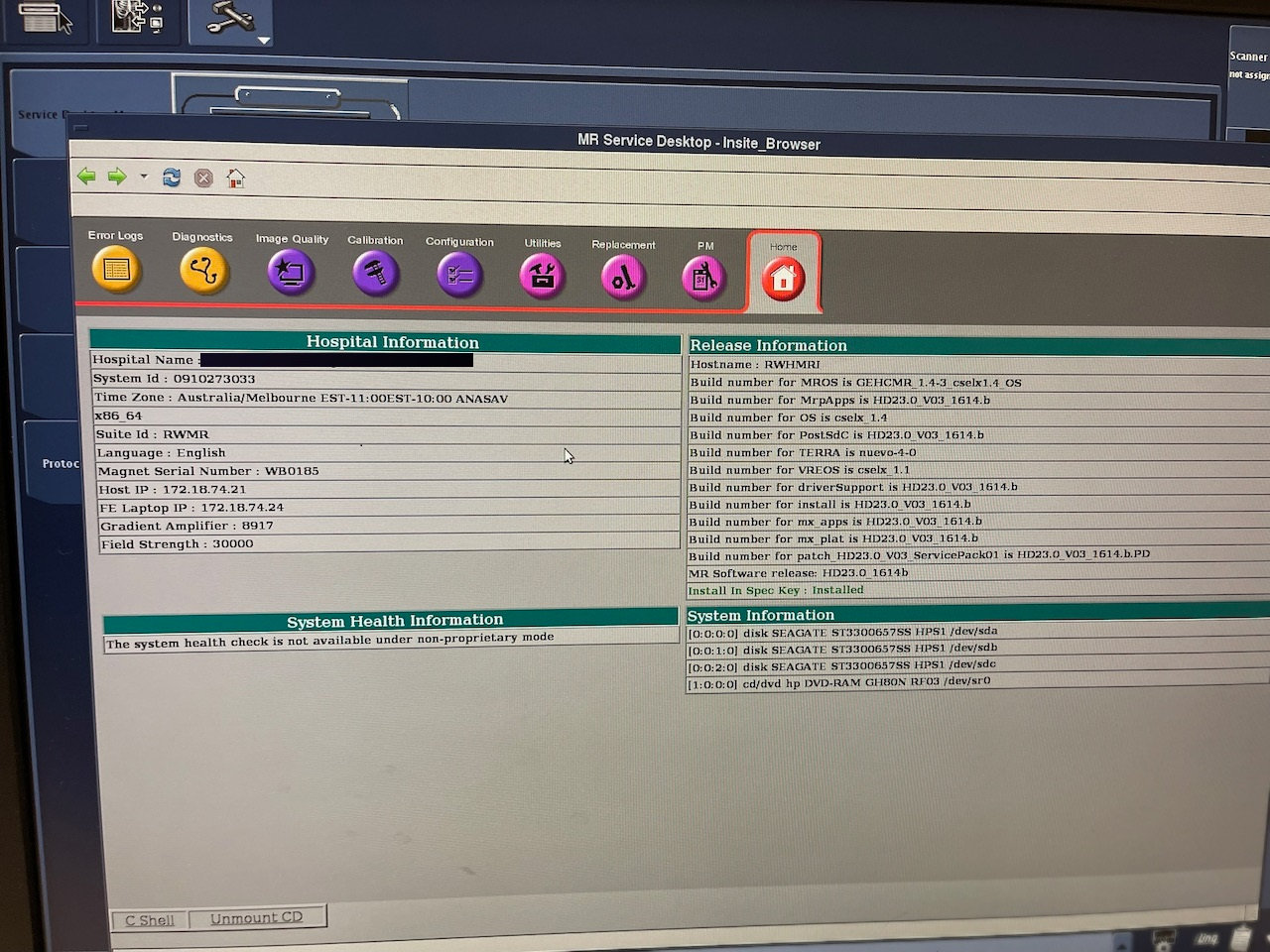This screenshot has height=952, width=1270.
Task: Open the Configuration checklist icon
Action: (459, 275)
